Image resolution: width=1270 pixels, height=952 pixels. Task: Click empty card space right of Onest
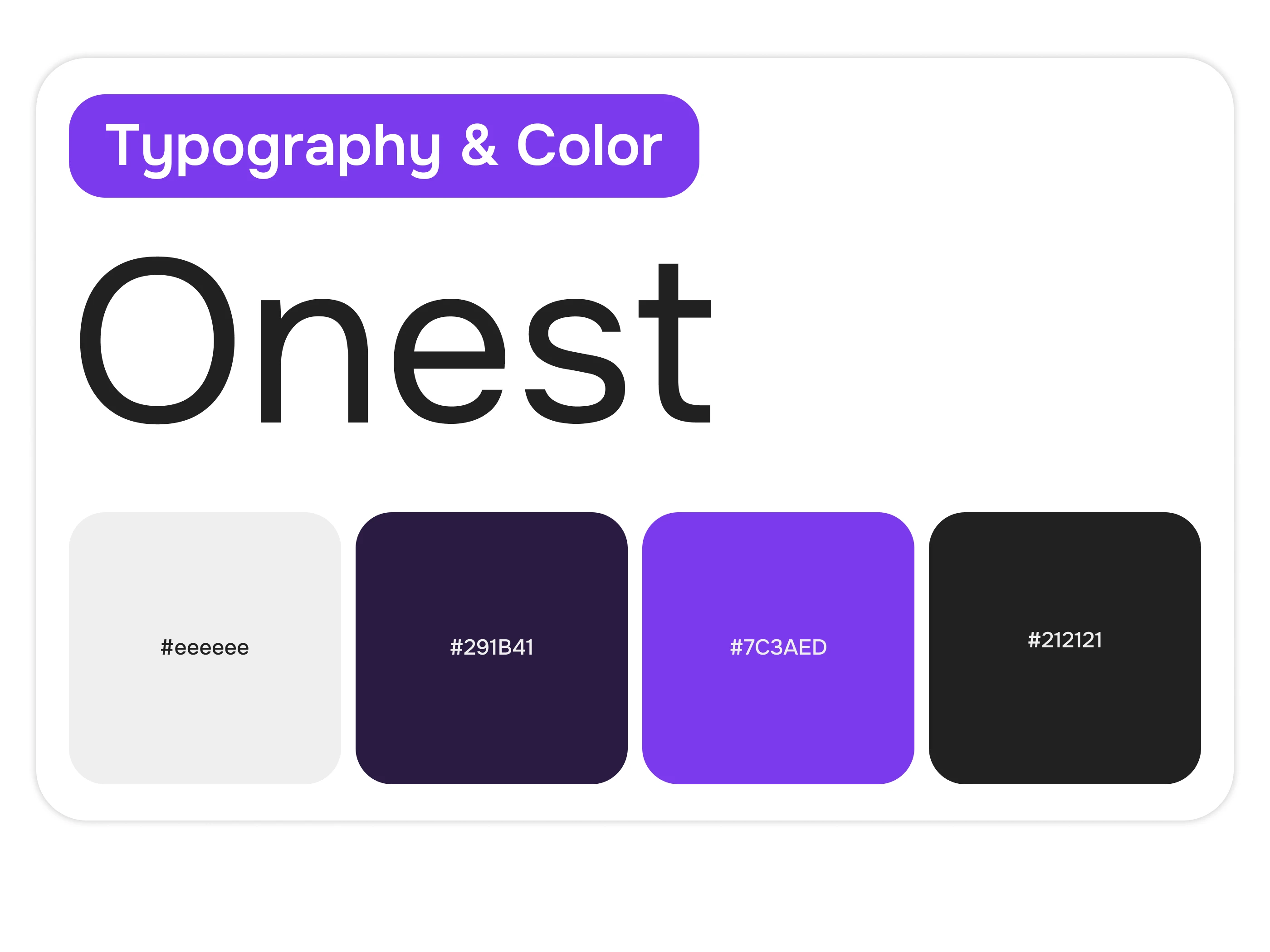(976, 344)
